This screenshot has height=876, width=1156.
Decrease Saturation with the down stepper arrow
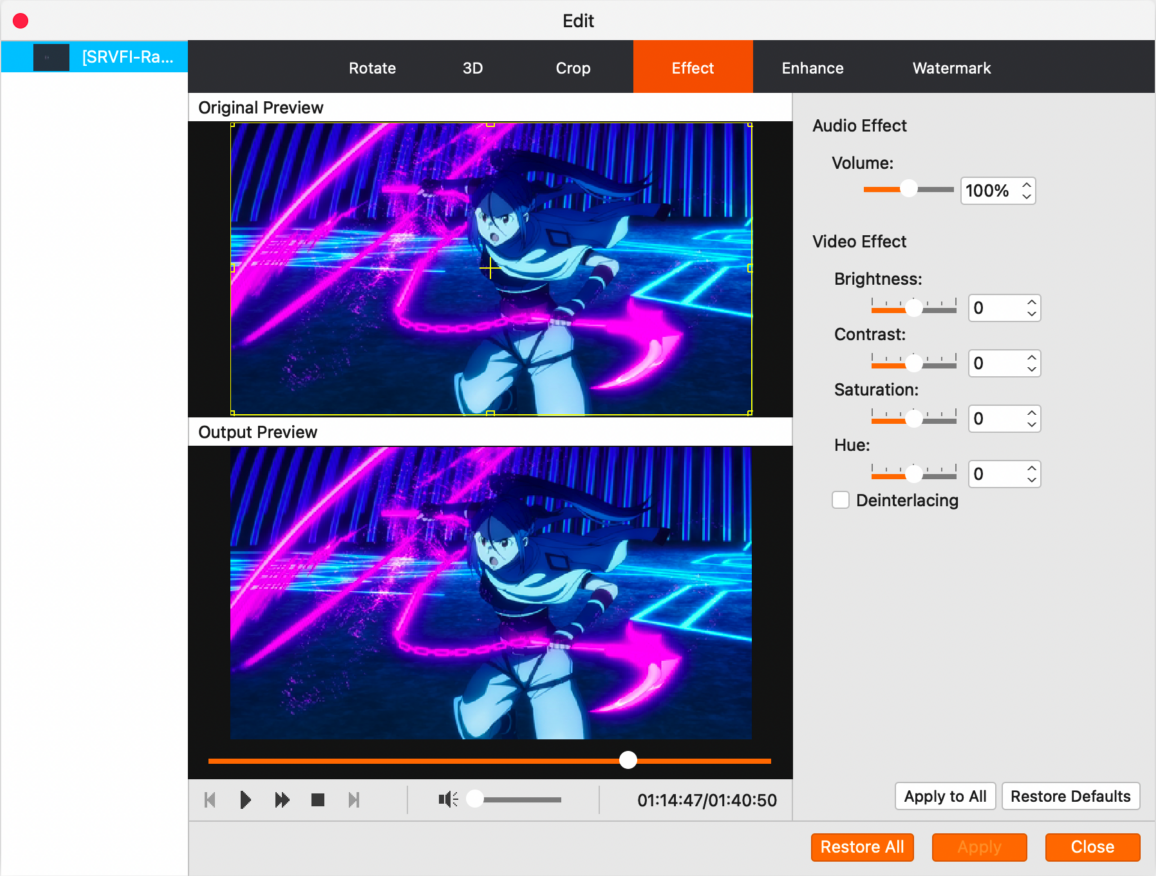tap(1031, 425)
